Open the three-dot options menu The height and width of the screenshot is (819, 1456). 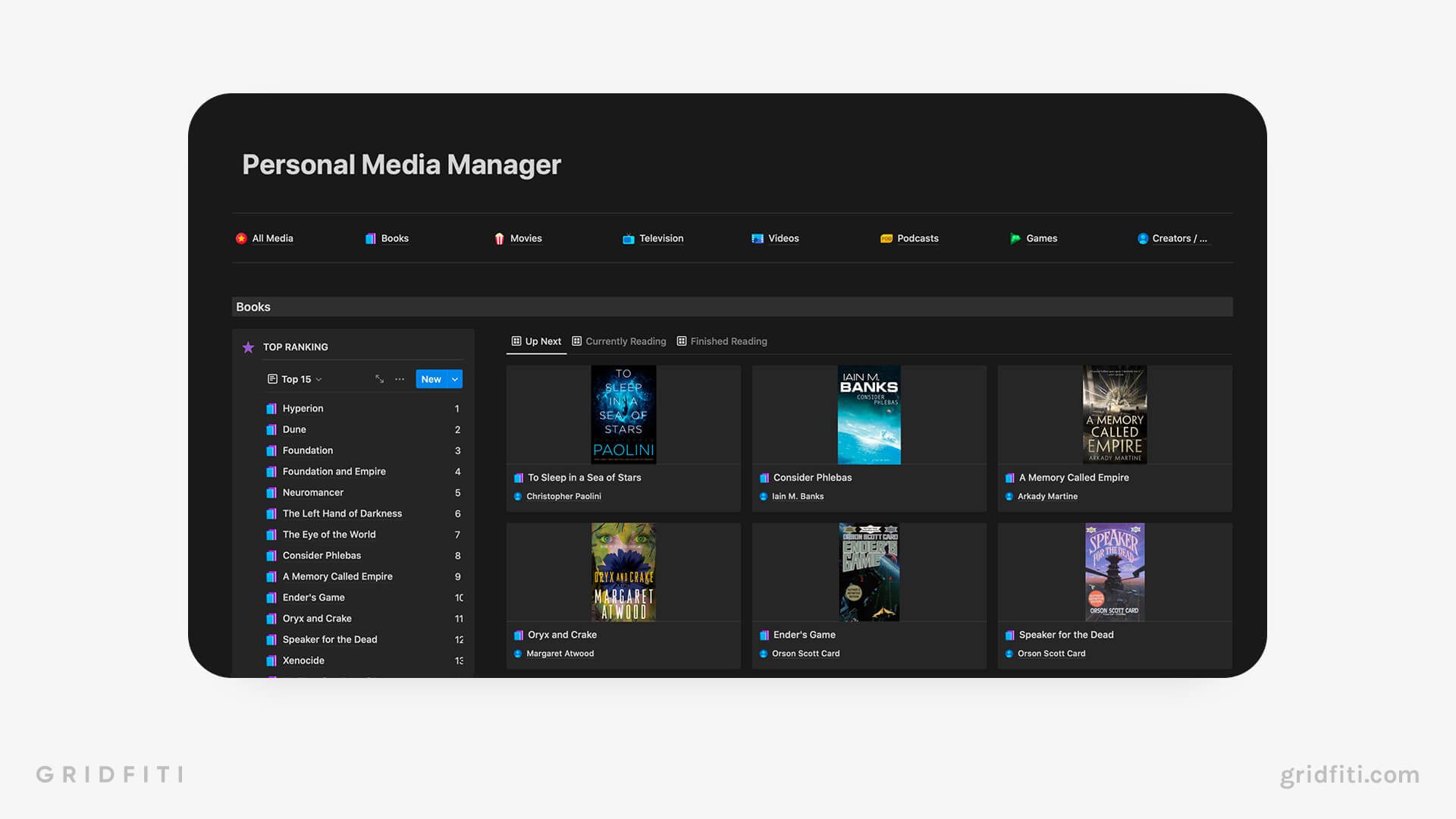coord(400,378)
